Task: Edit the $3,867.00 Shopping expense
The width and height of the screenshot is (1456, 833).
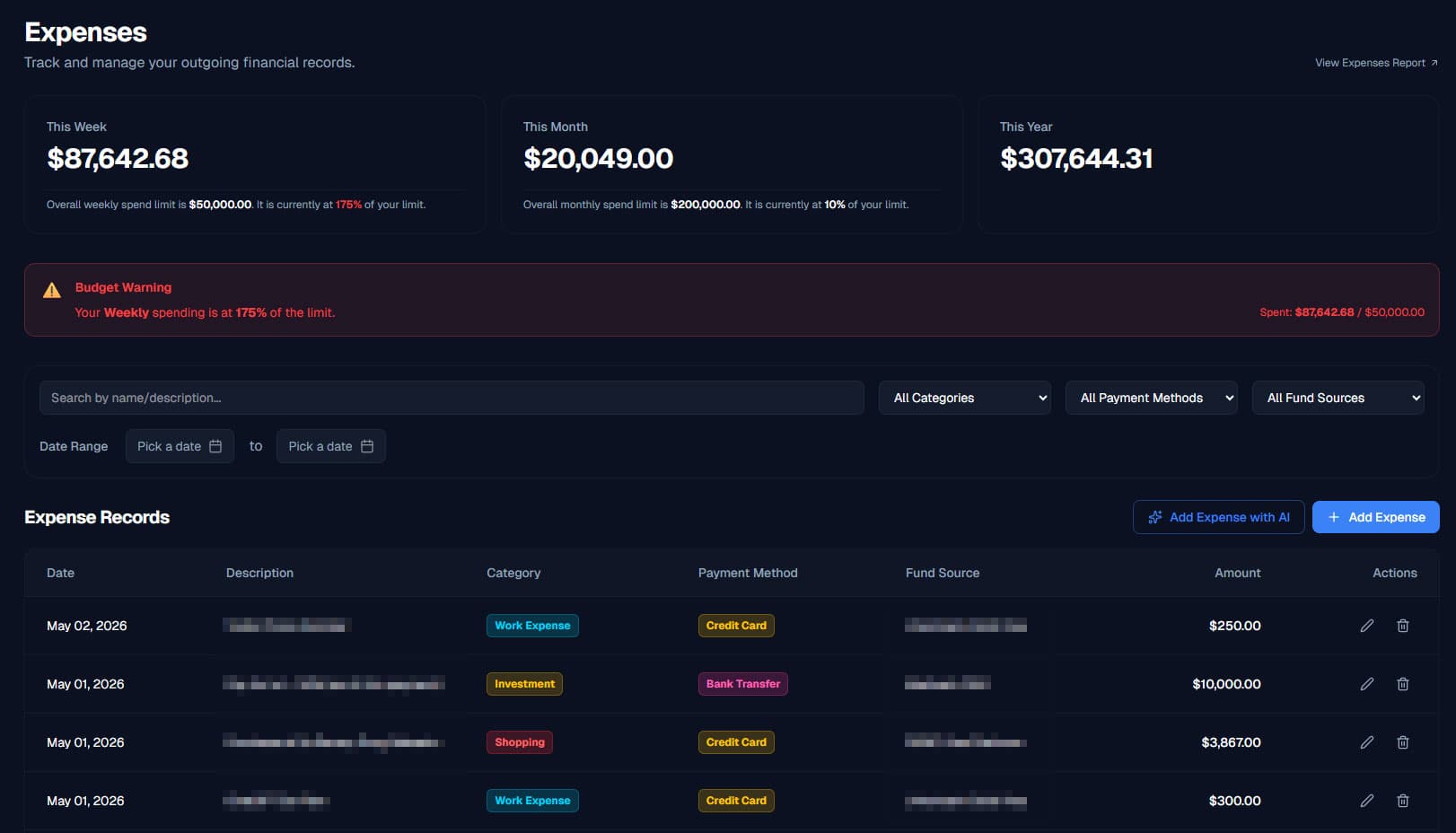Action: pos(1366,742)
